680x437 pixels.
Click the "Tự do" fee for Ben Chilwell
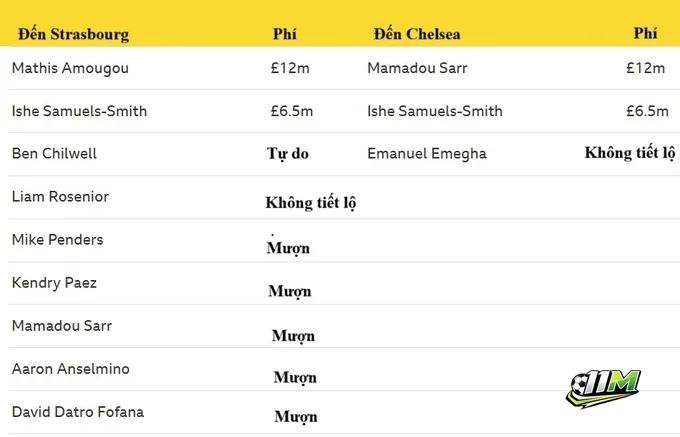pyautogui.click(x=288, y=154)
